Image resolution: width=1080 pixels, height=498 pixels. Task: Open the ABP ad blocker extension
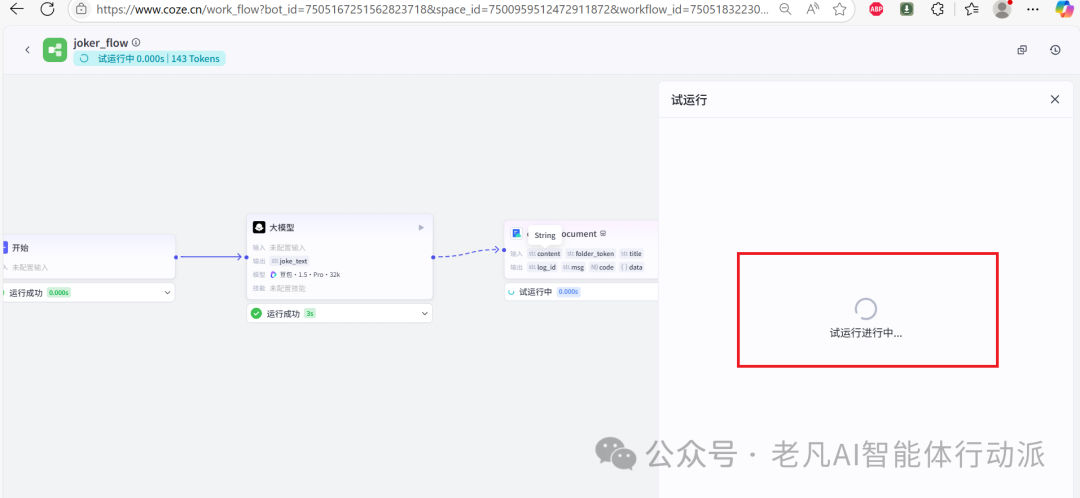876,9
